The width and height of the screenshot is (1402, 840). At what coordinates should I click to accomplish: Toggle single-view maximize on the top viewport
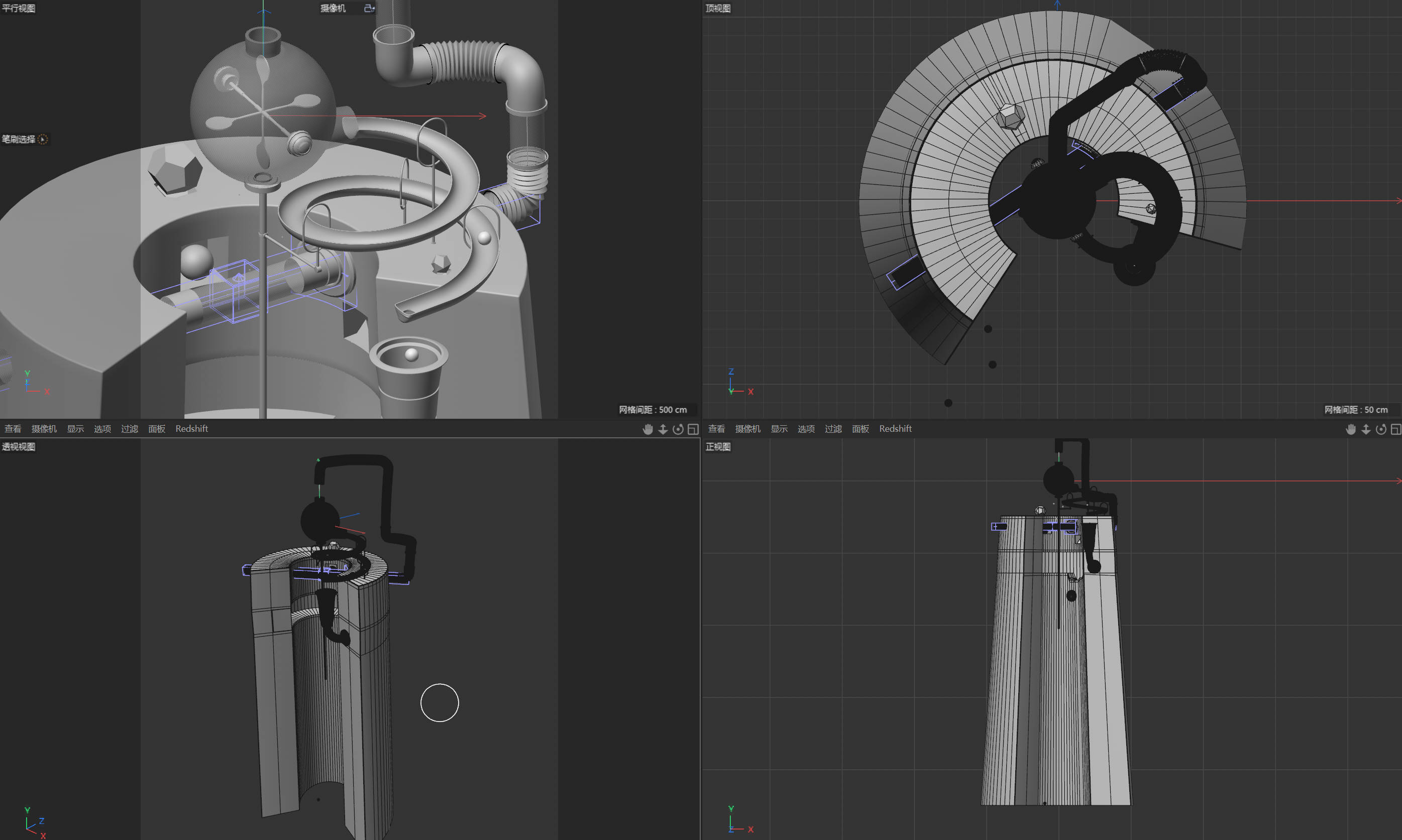1396,429
